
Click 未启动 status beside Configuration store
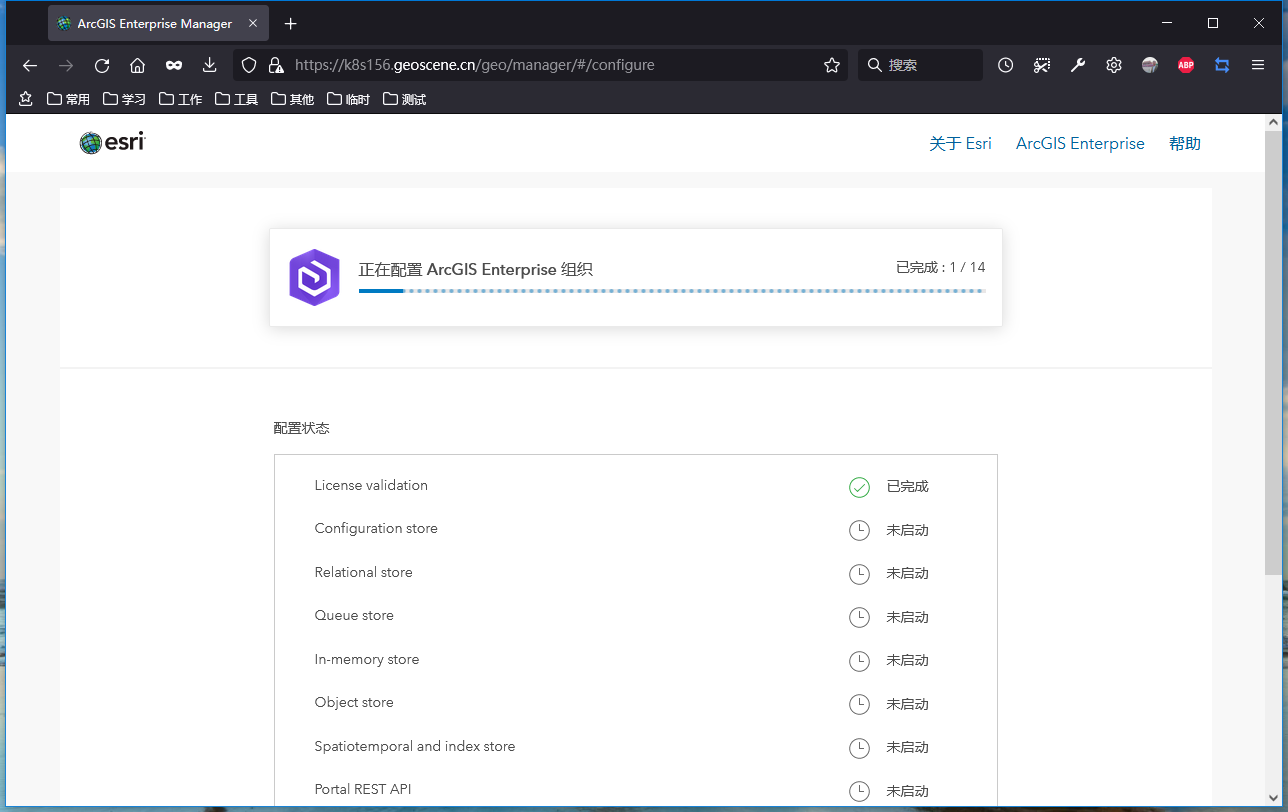907,531
